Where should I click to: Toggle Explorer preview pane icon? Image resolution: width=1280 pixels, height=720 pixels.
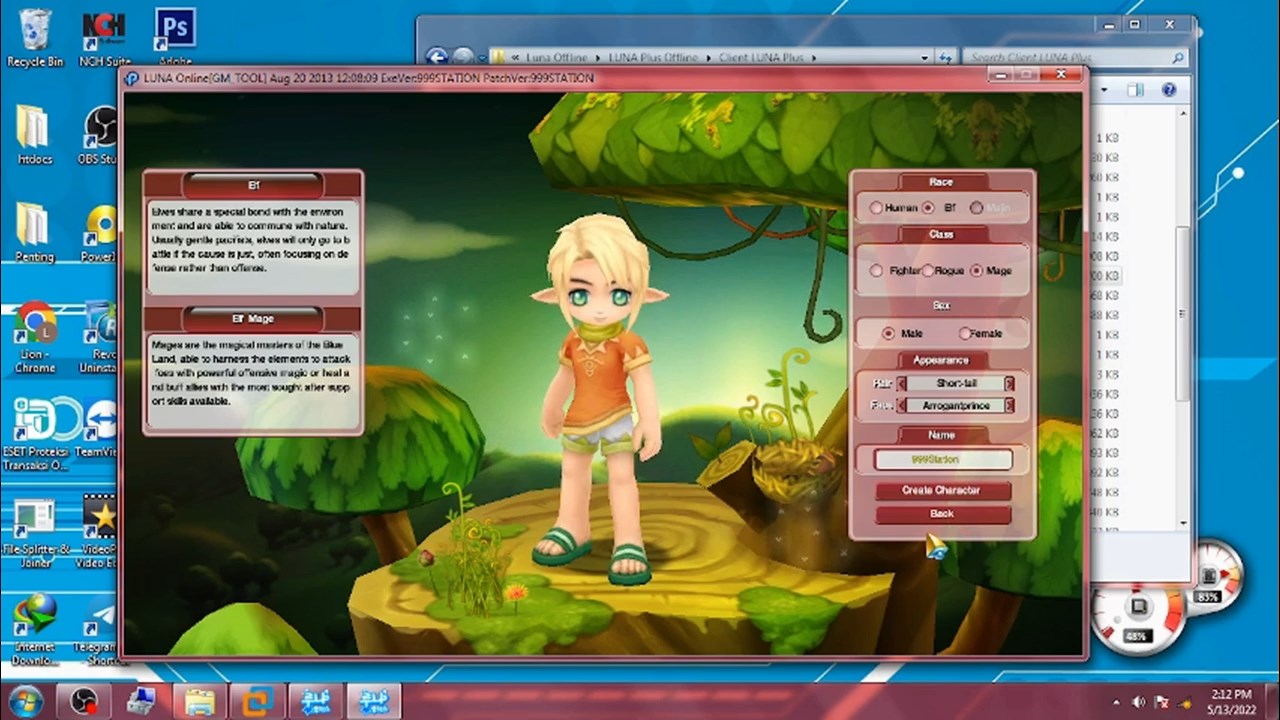click(x=1136, y=90)
